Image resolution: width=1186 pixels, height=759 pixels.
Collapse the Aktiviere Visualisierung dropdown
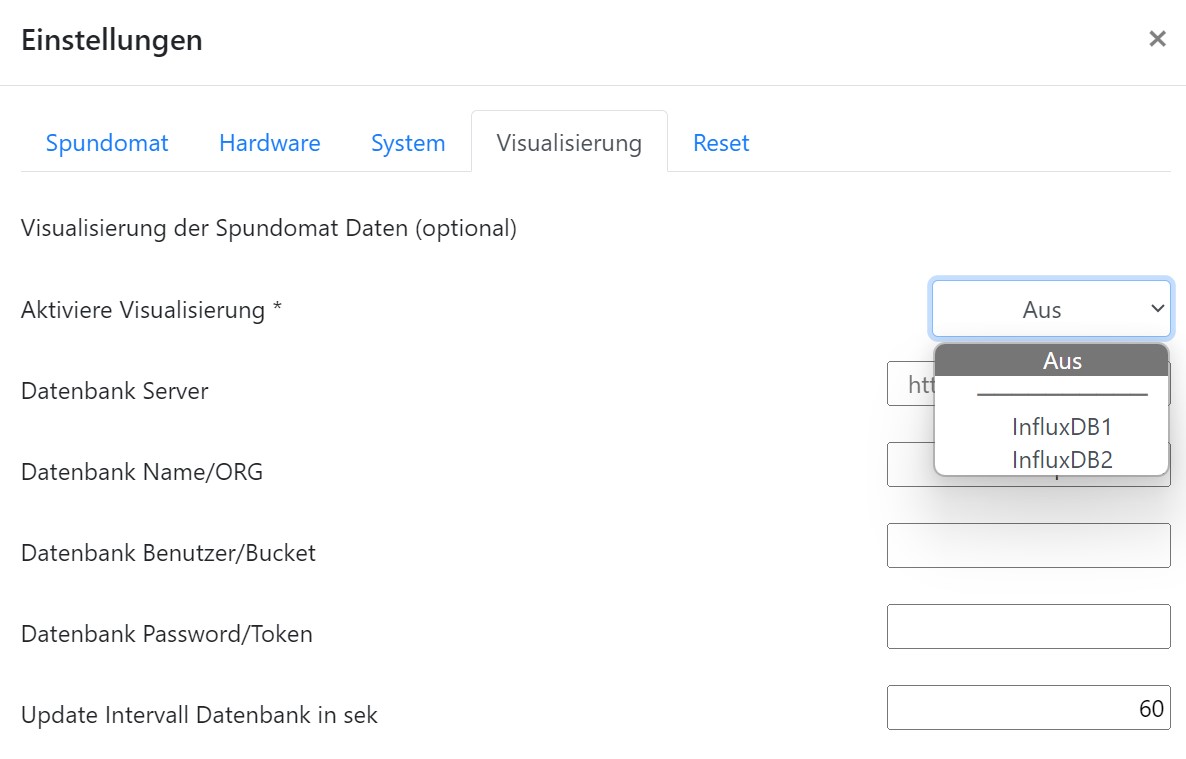tap(1050, 309)
